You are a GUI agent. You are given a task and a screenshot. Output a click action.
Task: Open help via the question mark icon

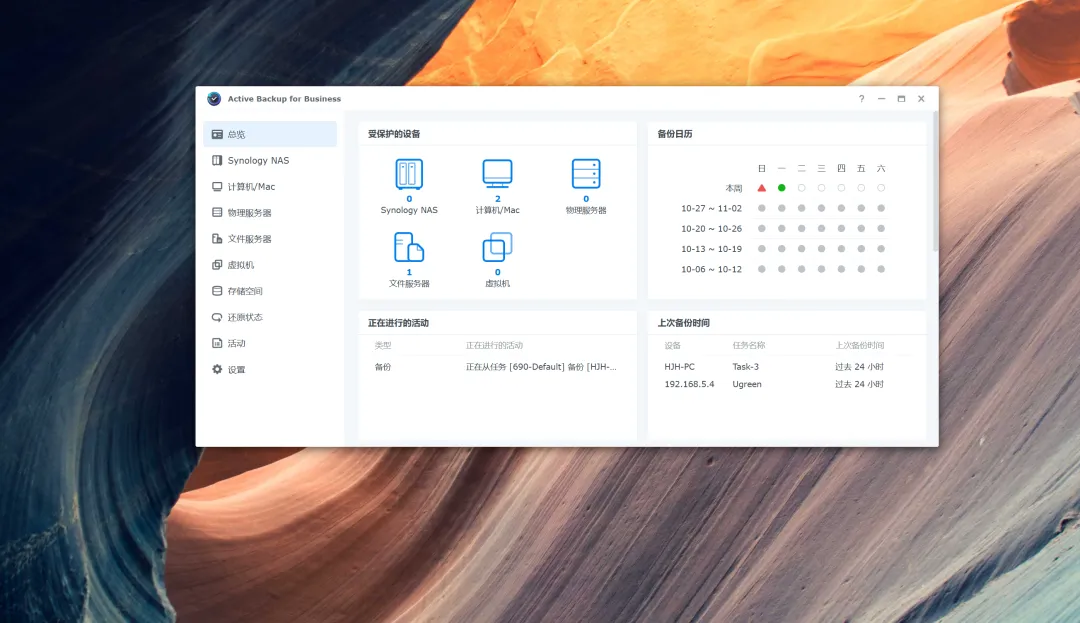click(861, 99)
